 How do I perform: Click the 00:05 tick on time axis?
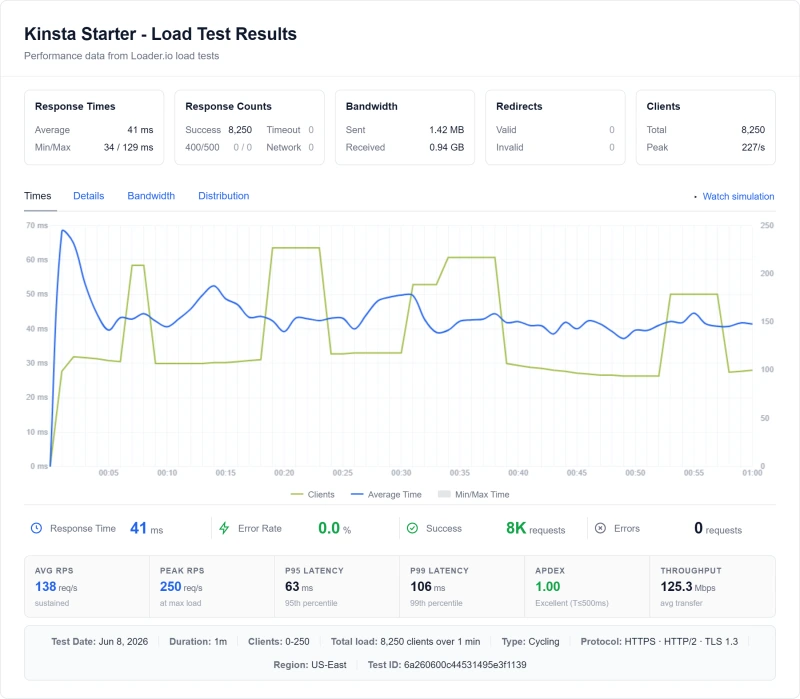click(x=109, y=473)
